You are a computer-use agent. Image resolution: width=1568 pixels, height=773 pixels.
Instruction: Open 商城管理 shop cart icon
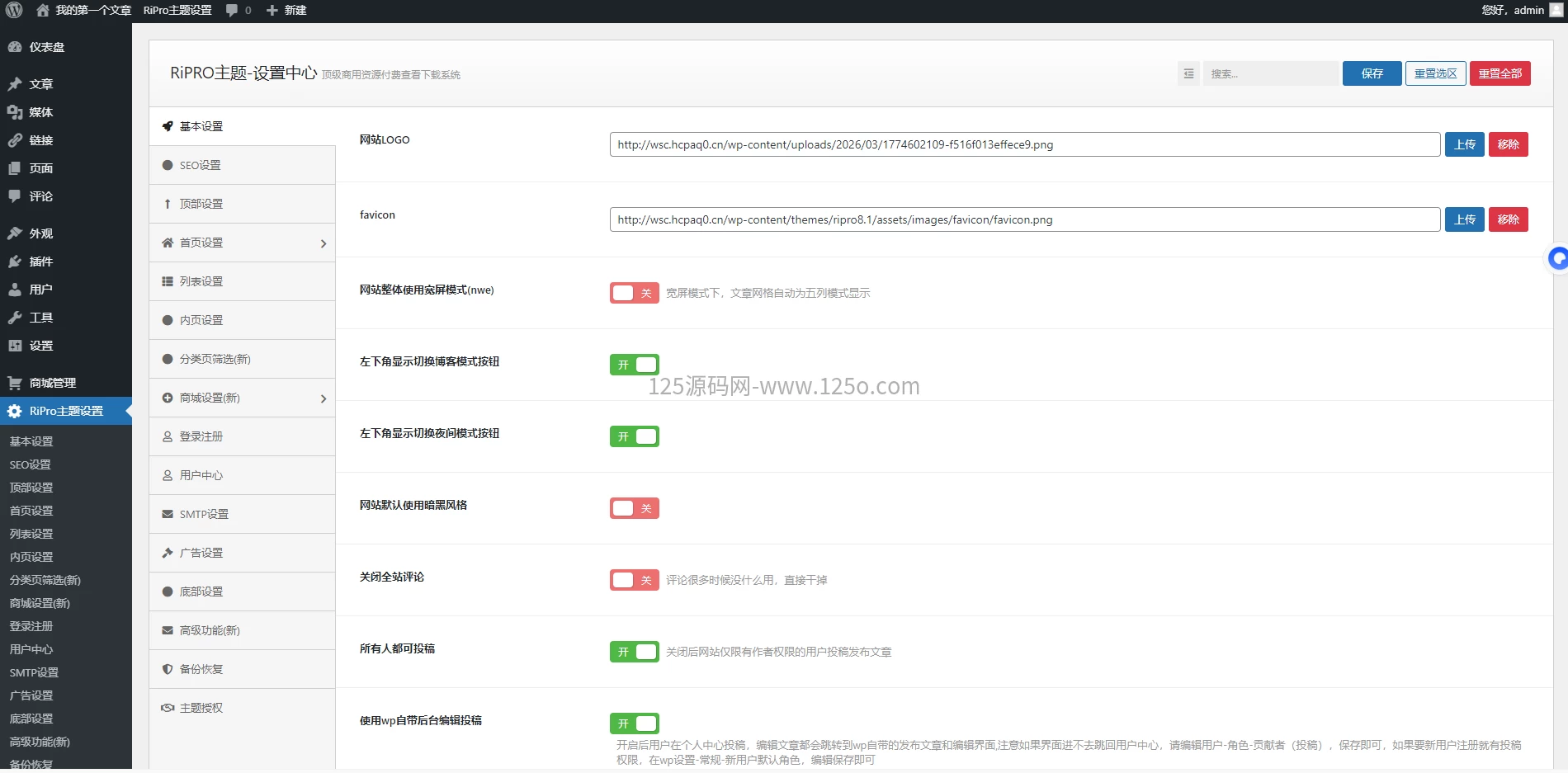tap(15, 383)
